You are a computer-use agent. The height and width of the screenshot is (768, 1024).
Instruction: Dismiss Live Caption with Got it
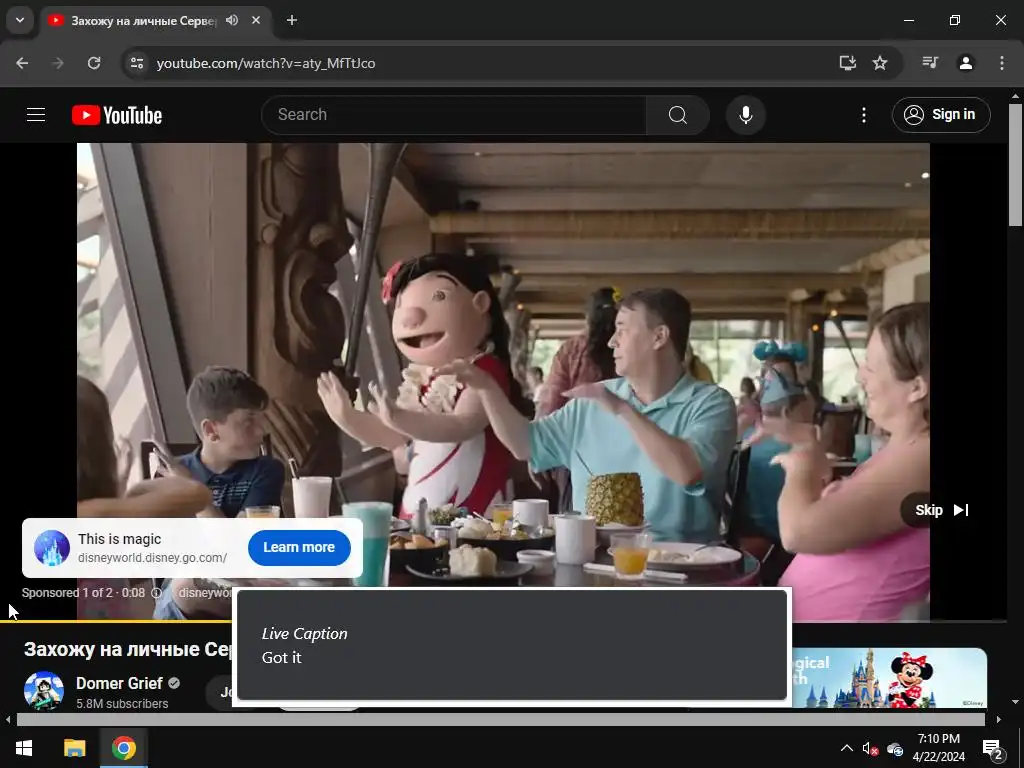click(x=281, y=658)
